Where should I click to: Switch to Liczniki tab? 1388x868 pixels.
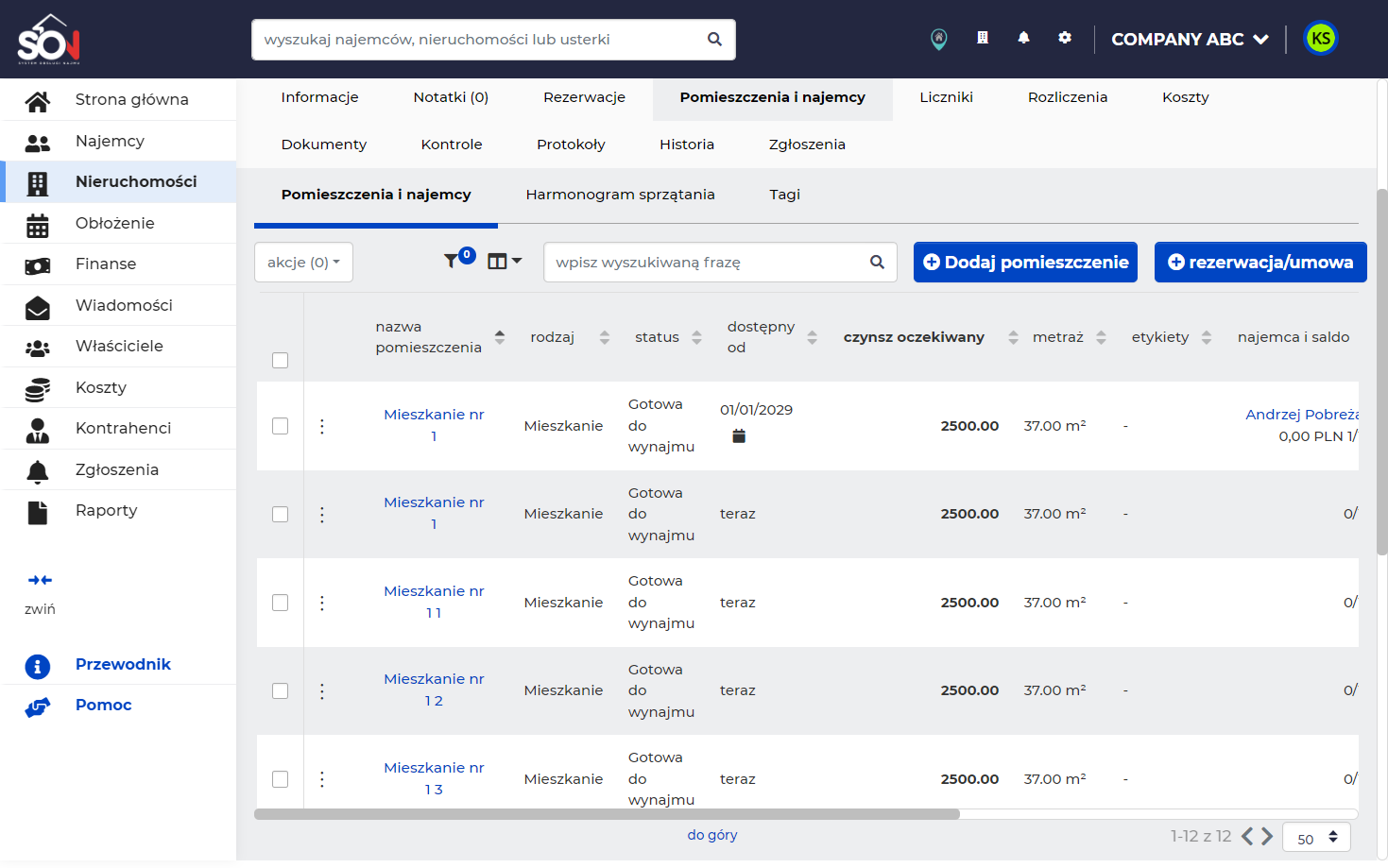946,97
